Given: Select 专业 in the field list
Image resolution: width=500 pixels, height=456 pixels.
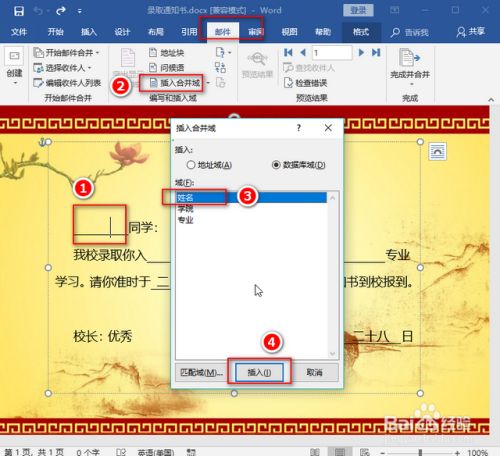Looking at the screenshot, I should click(x=251, y=220).
